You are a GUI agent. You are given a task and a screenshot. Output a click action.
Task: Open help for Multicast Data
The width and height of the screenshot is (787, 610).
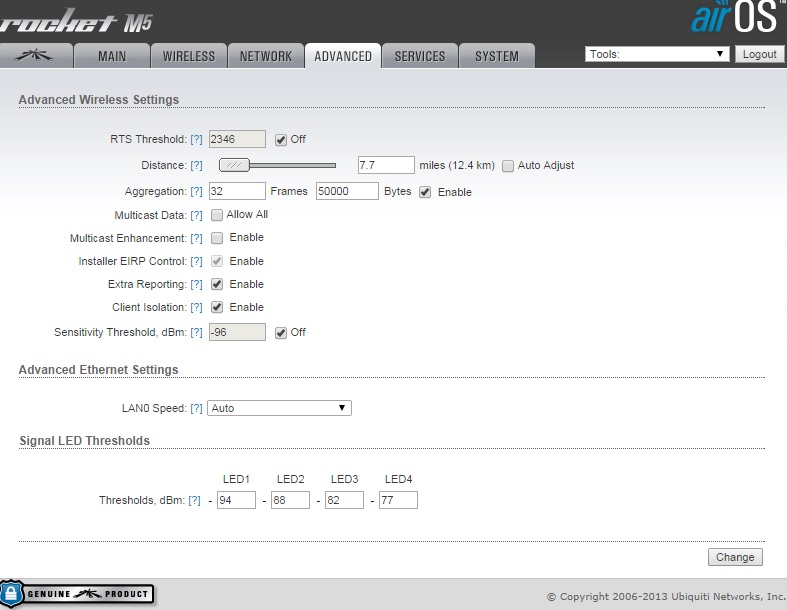point(196,215)
